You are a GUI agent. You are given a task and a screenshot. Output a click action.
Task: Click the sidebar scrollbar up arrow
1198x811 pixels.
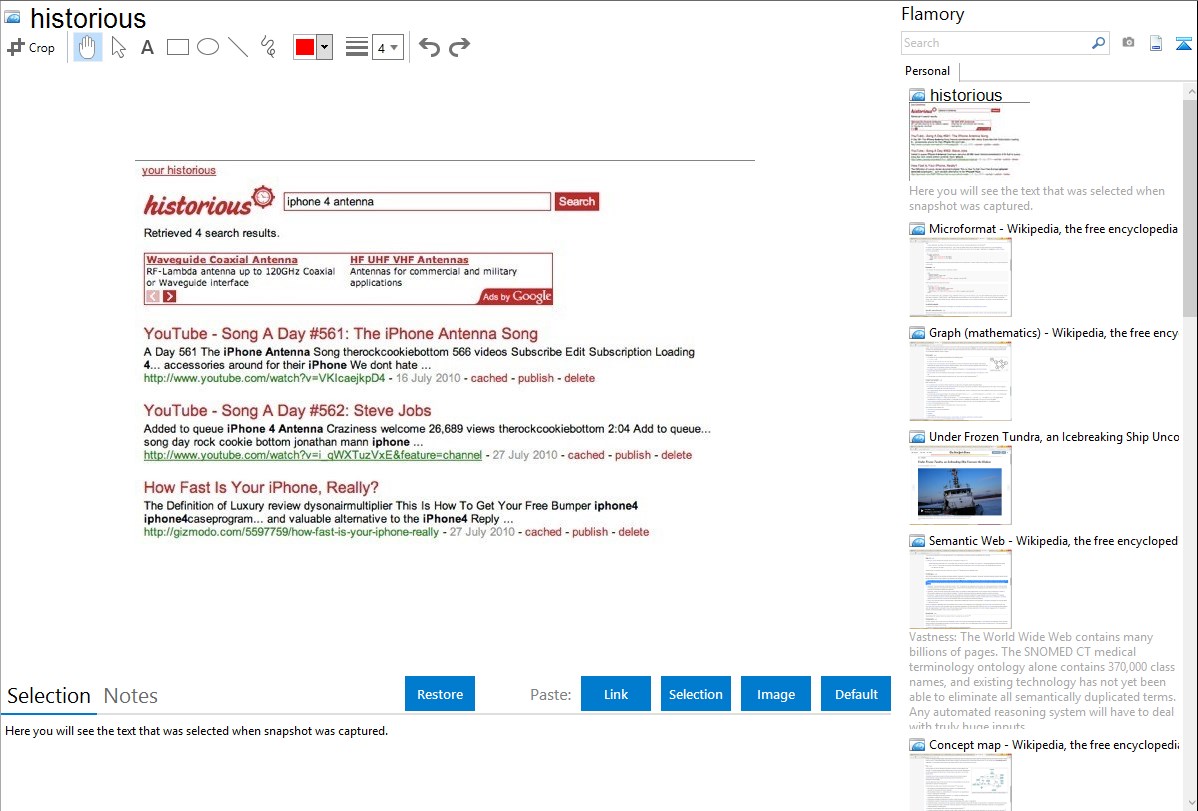coord(1190,92)
